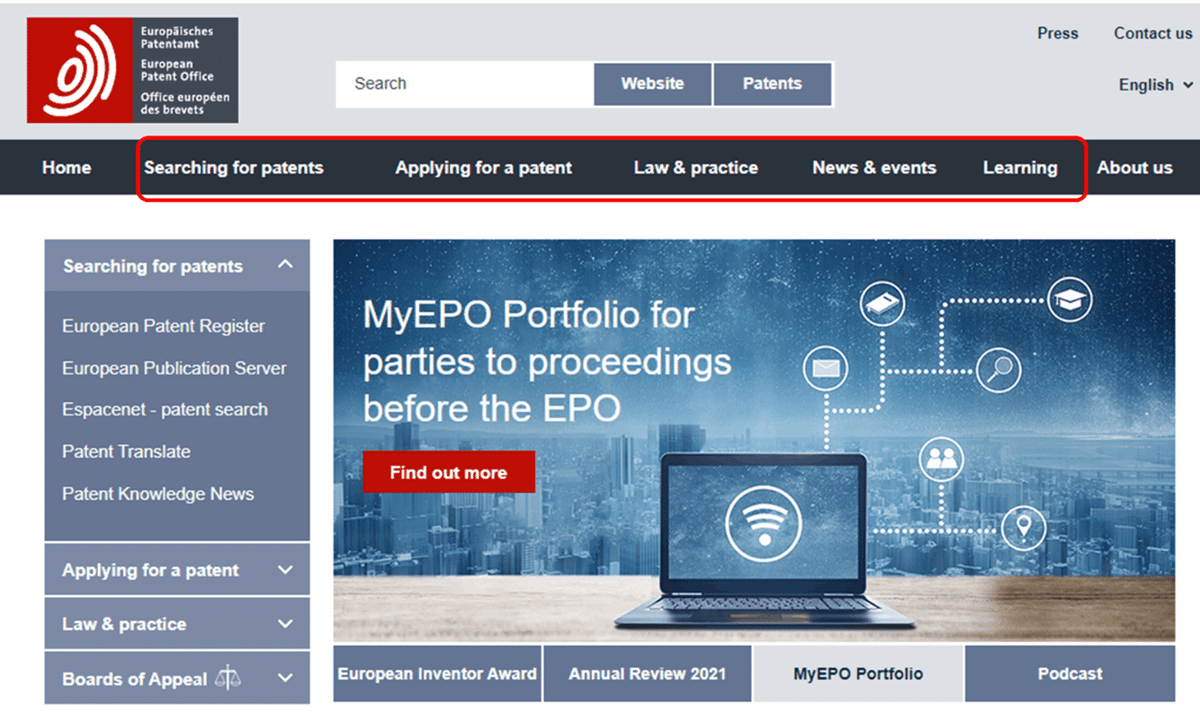Click the laptop image in banner

click(x=764, y=541)
